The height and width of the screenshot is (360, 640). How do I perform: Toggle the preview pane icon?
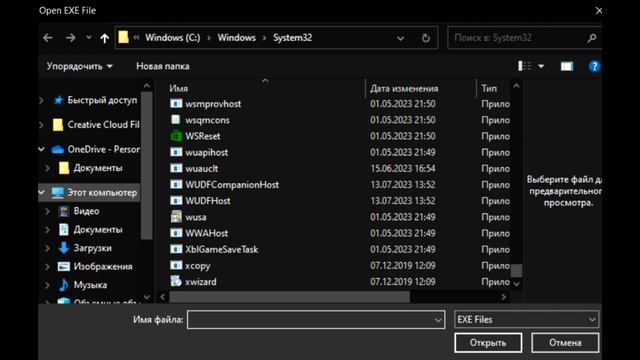[x=567, y=66]
